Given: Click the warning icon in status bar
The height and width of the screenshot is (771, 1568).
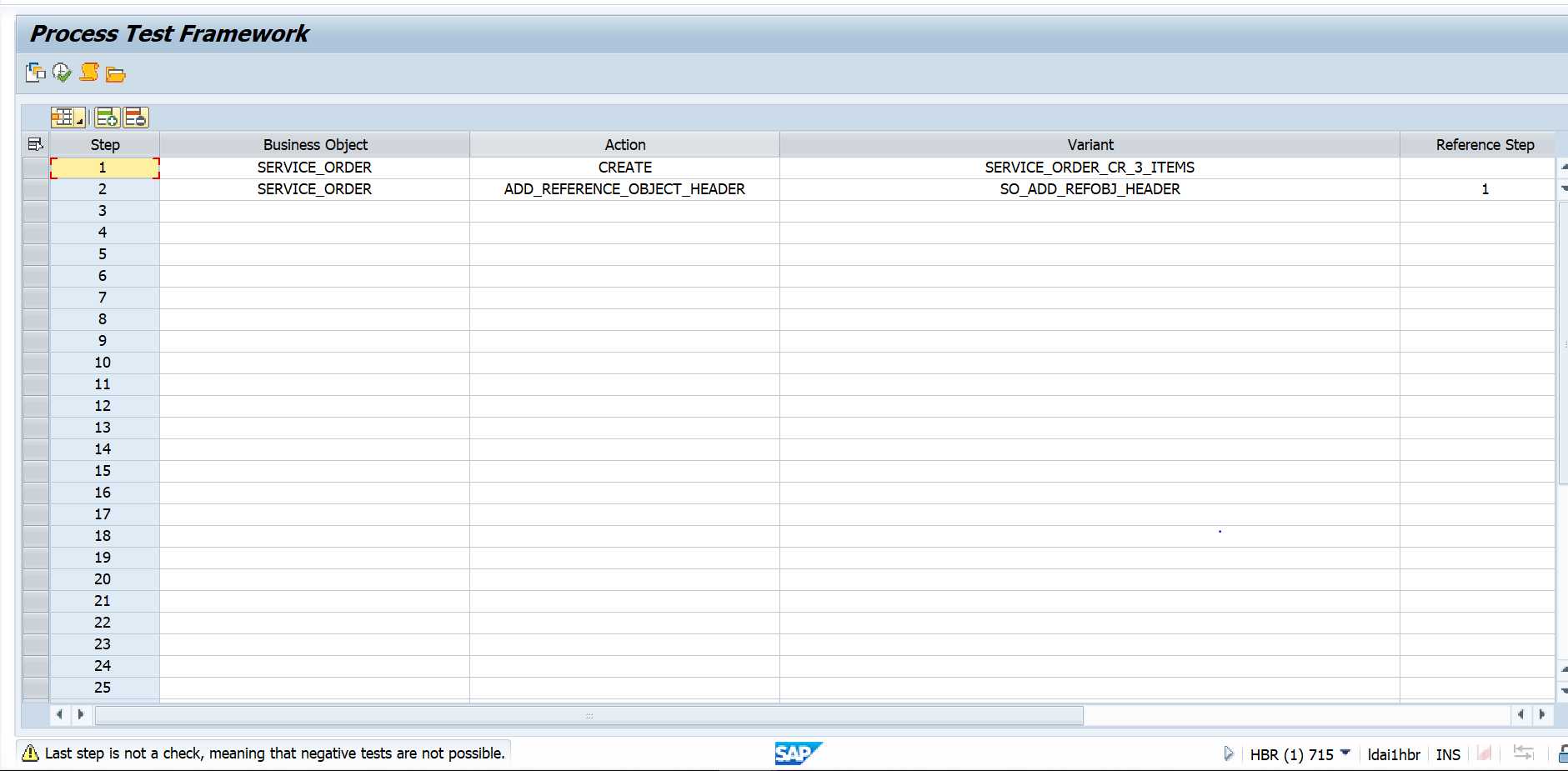Looking at the screenshot, I should pos(30,753).
